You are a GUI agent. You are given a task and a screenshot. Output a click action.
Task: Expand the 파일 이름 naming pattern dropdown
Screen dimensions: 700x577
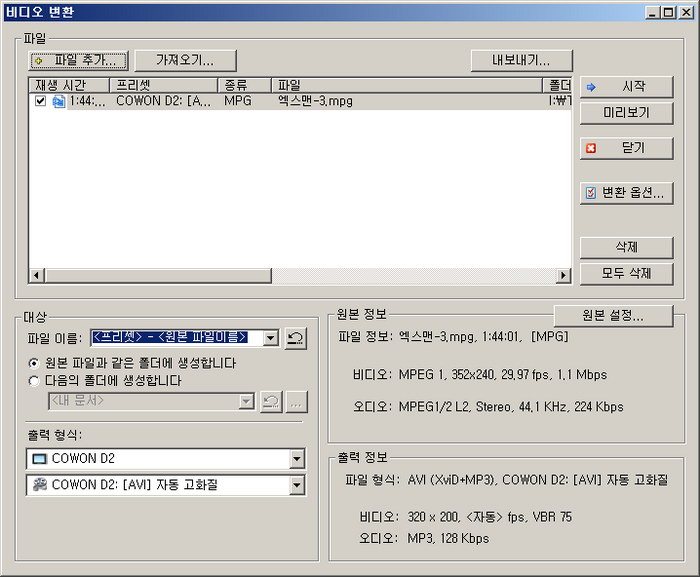270,338
